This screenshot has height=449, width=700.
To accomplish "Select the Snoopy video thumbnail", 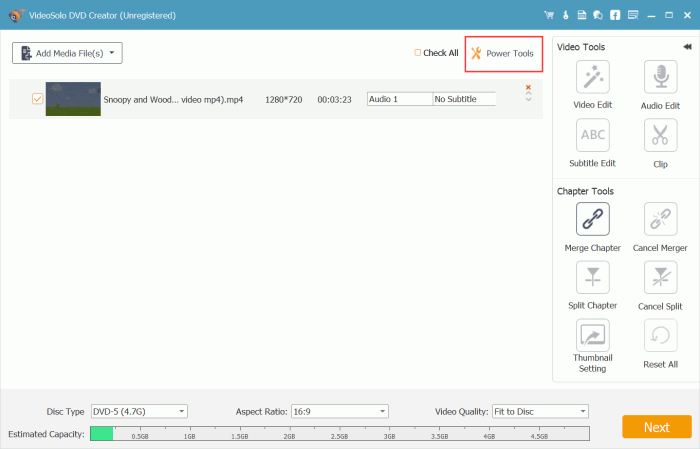I will pyautogui.click(x=73, y=99).
